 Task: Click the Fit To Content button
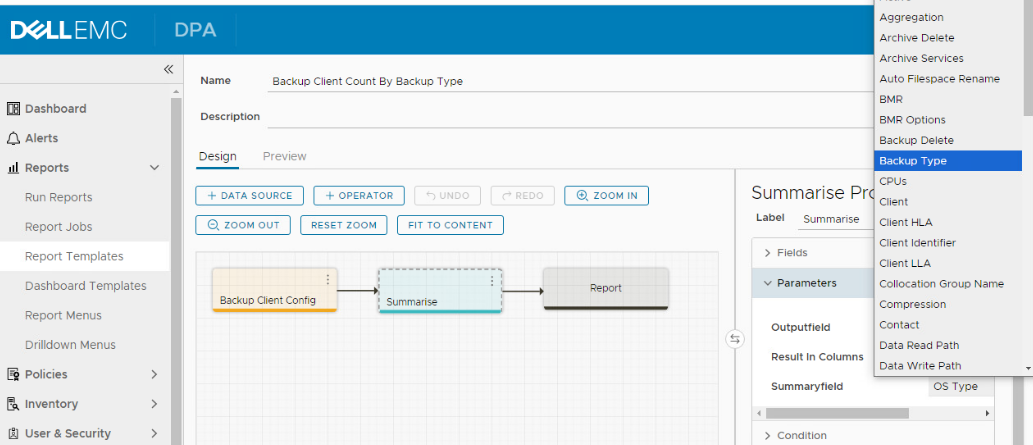click(449, 225)
